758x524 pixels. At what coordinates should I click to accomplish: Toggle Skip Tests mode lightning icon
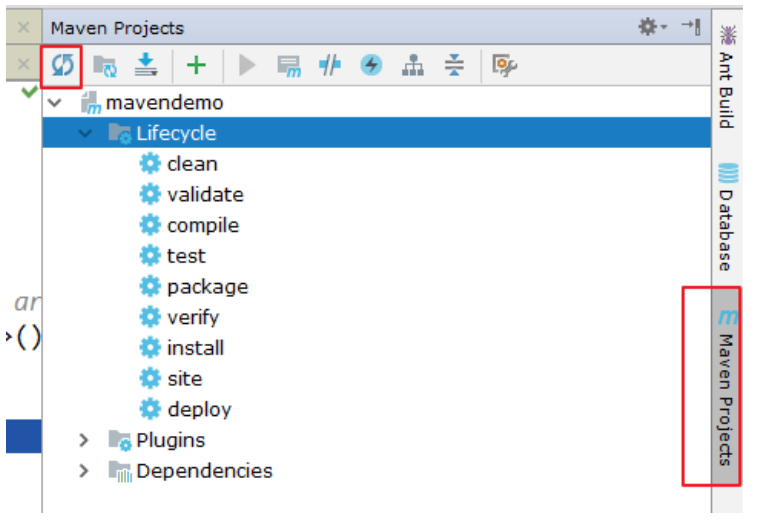coord(371,65)
